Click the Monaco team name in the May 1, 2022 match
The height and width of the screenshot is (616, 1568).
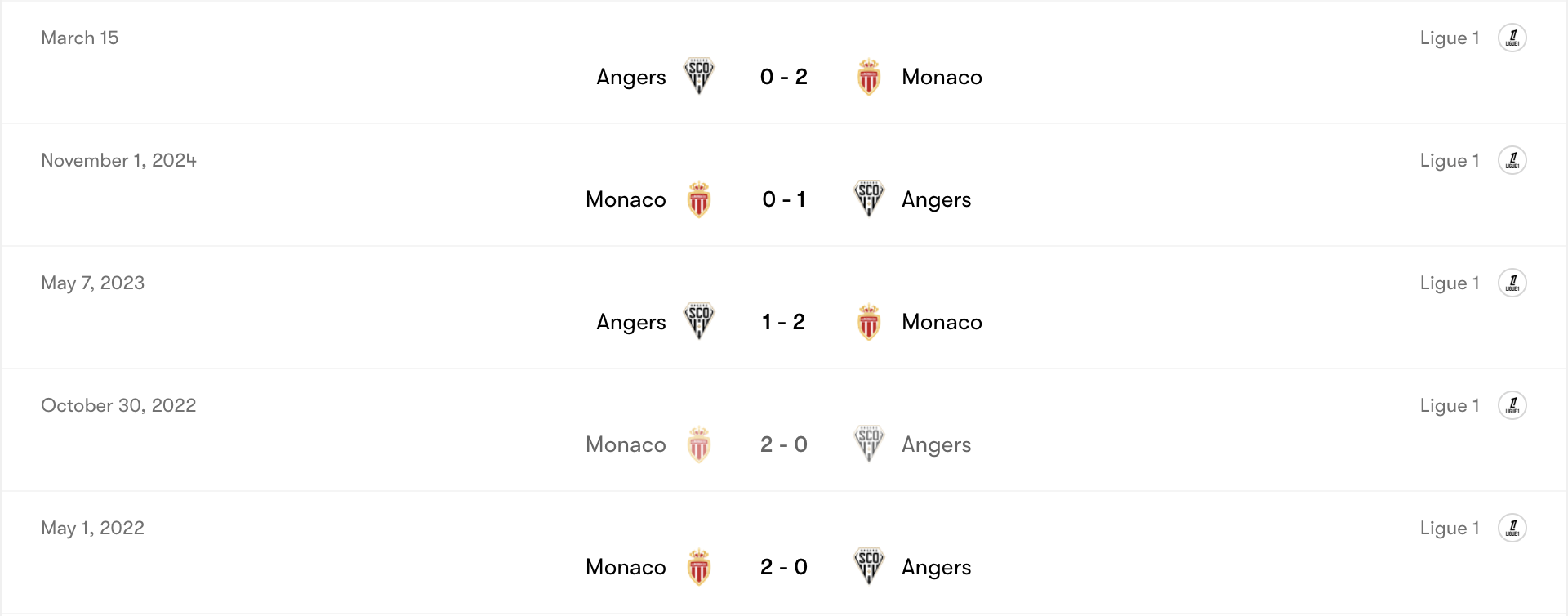click(626, 567)
